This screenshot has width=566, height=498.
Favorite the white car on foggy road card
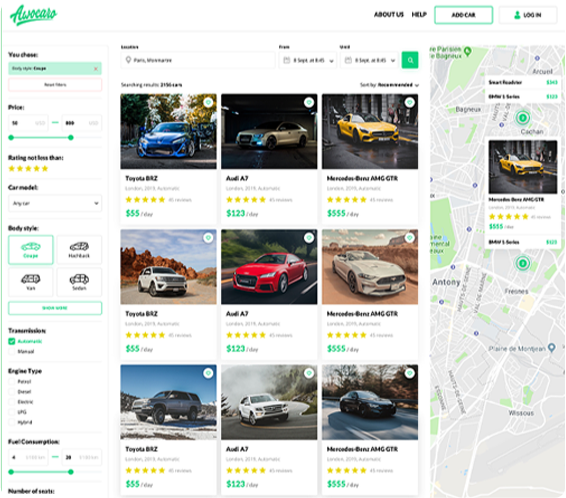point(309,373)
